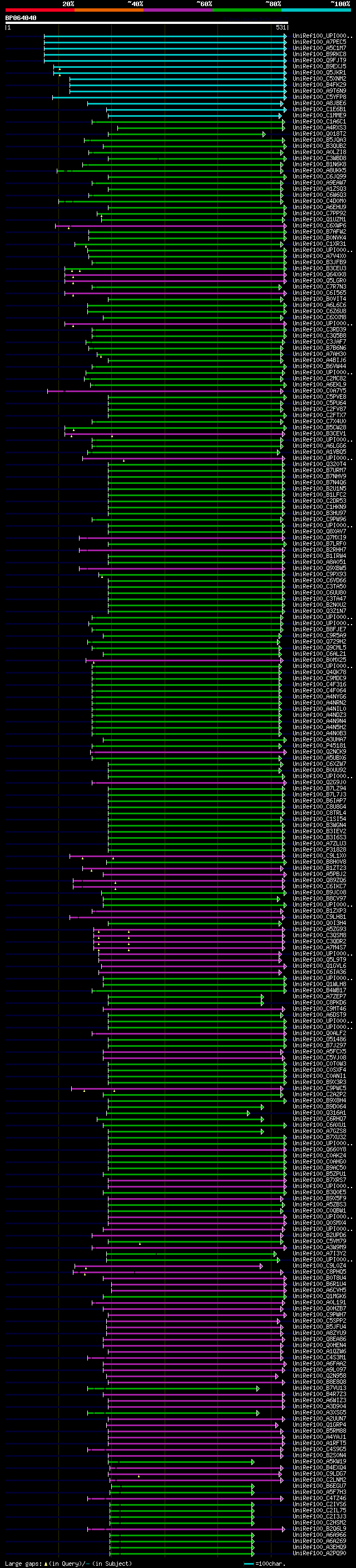Click label UniRef100_A9EAW7
The height and width of the screenshot is (1568, 356).
319,182
